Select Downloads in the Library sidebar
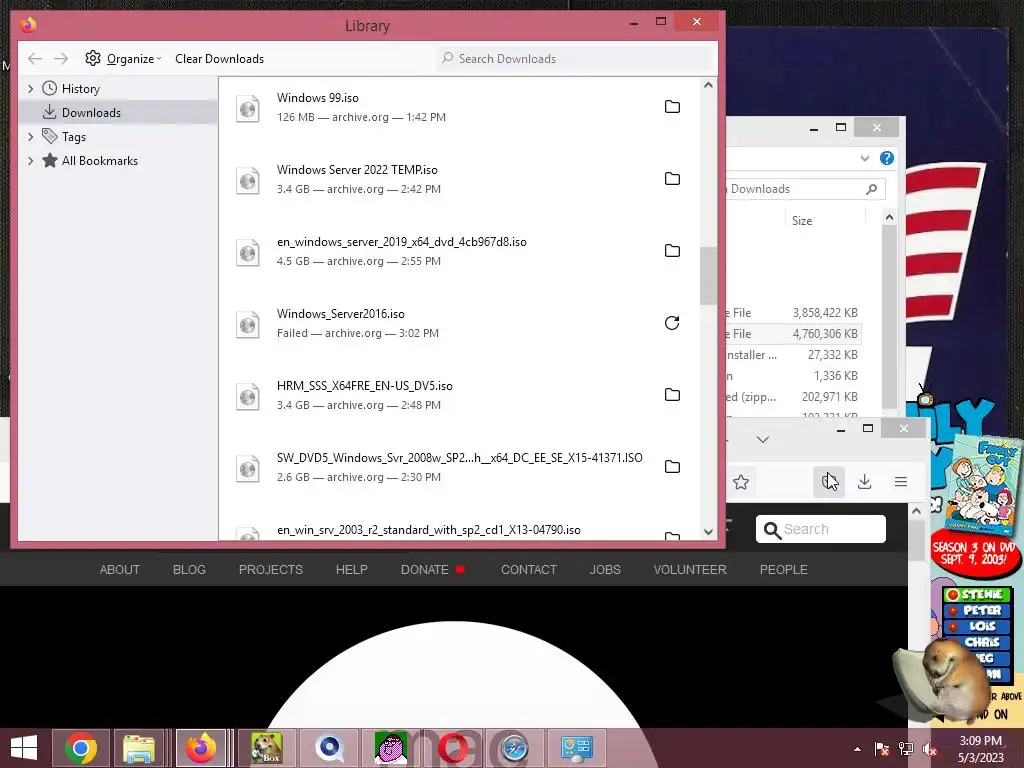The image size is (1024, 768). click(91, 112)
